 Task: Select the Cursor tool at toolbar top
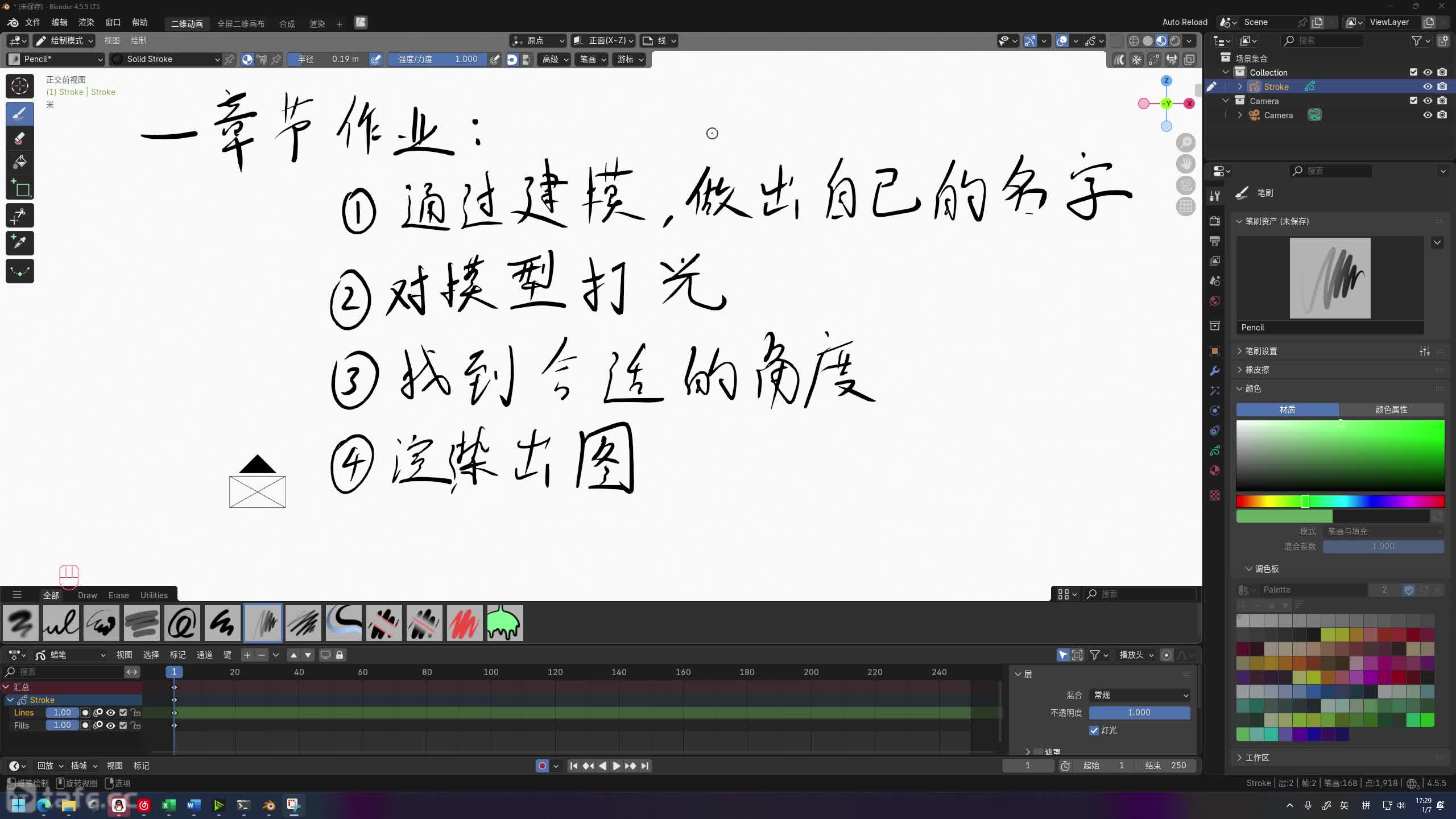pos(19,86)
